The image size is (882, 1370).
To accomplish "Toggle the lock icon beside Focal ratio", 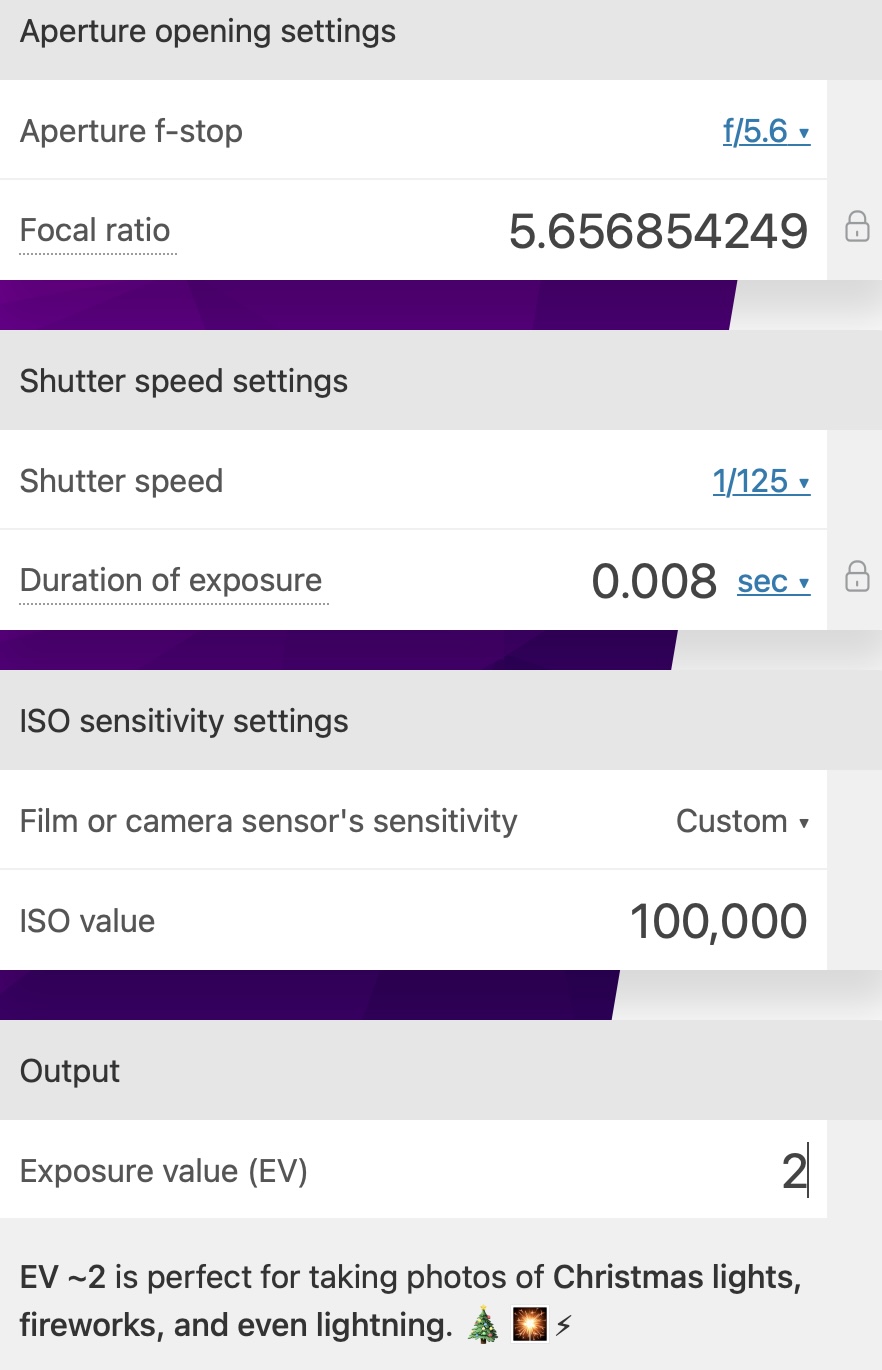I will click(857, 227).
